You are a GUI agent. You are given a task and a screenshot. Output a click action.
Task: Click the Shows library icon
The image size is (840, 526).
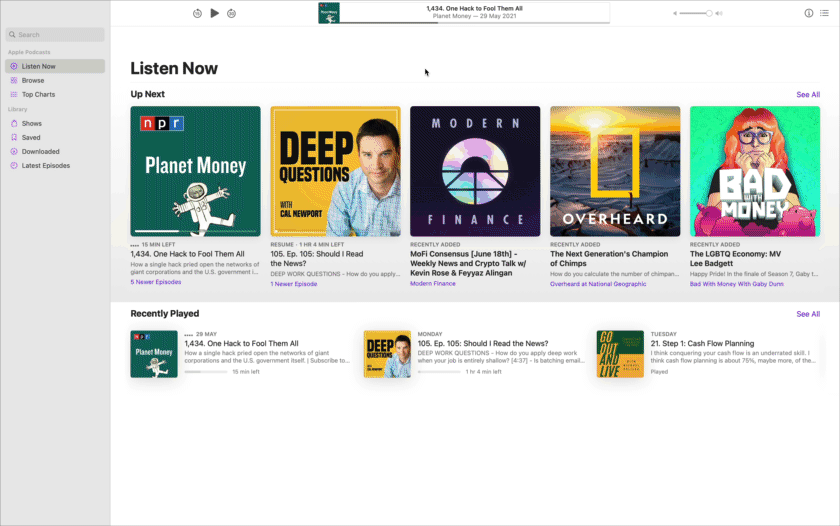click(x=14, y=123)
